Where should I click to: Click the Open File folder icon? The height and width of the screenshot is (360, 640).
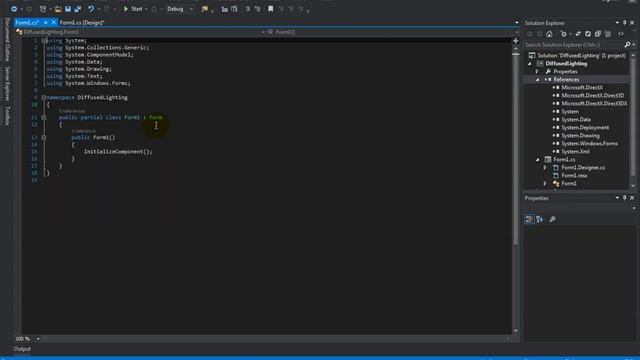58,9
